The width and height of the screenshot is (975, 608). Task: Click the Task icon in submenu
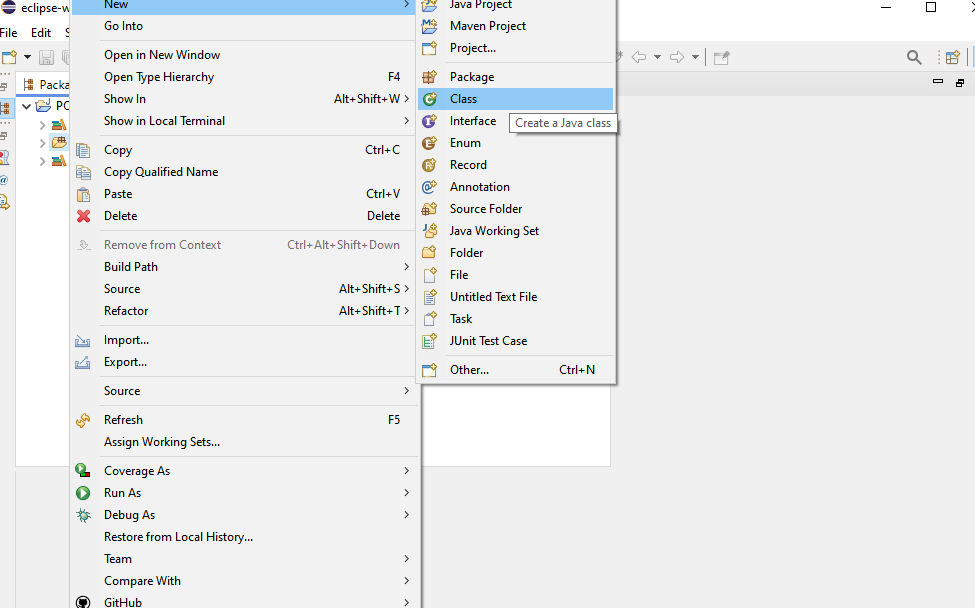pyautogui.click(x=430, y=319)
